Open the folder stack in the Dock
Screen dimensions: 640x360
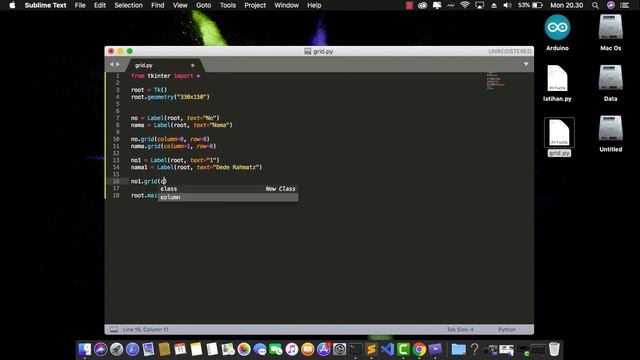[458, 350]
